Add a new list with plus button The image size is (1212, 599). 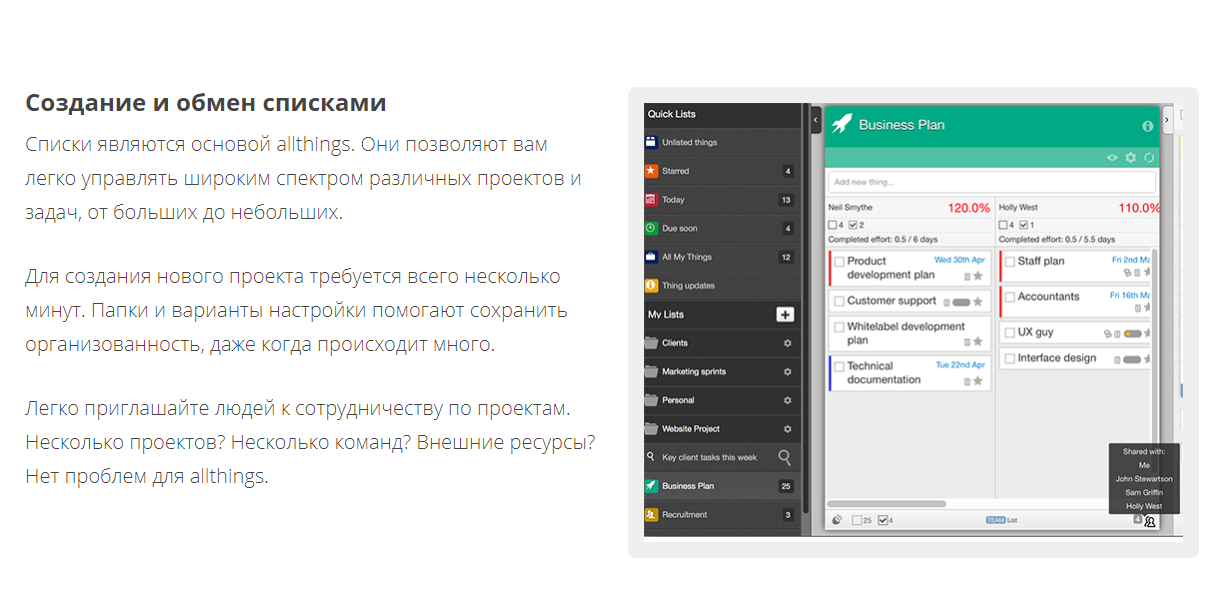[x=785, y=314]
